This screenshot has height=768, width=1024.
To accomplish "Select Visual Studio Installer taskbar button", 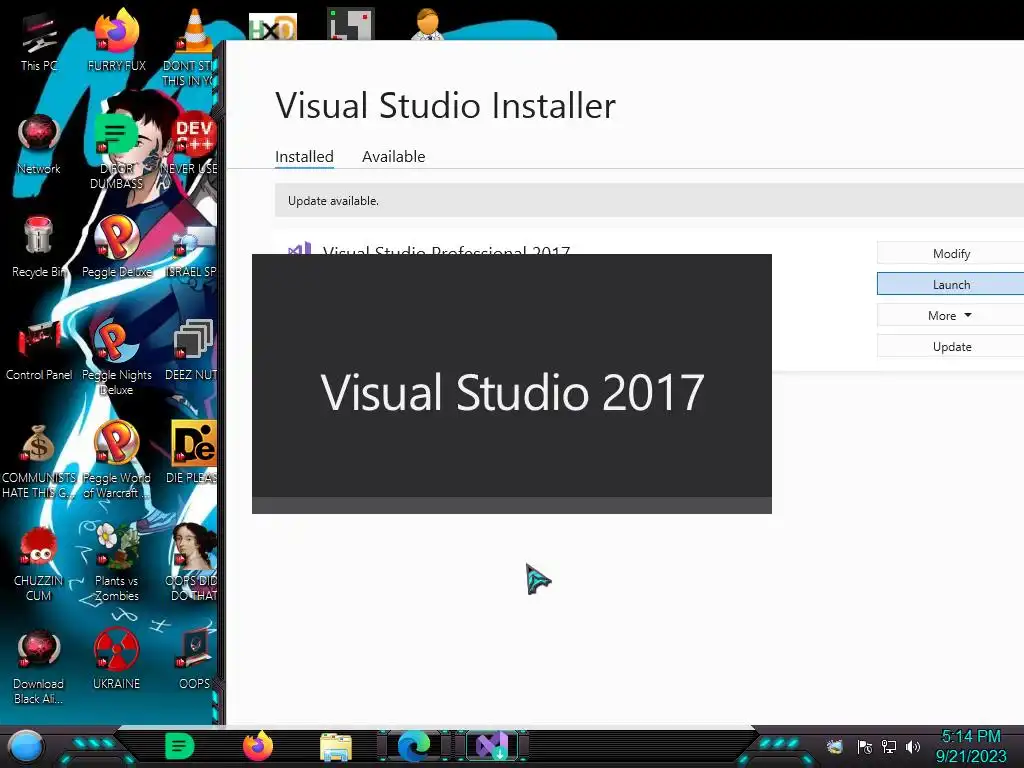I will (491, 746).
